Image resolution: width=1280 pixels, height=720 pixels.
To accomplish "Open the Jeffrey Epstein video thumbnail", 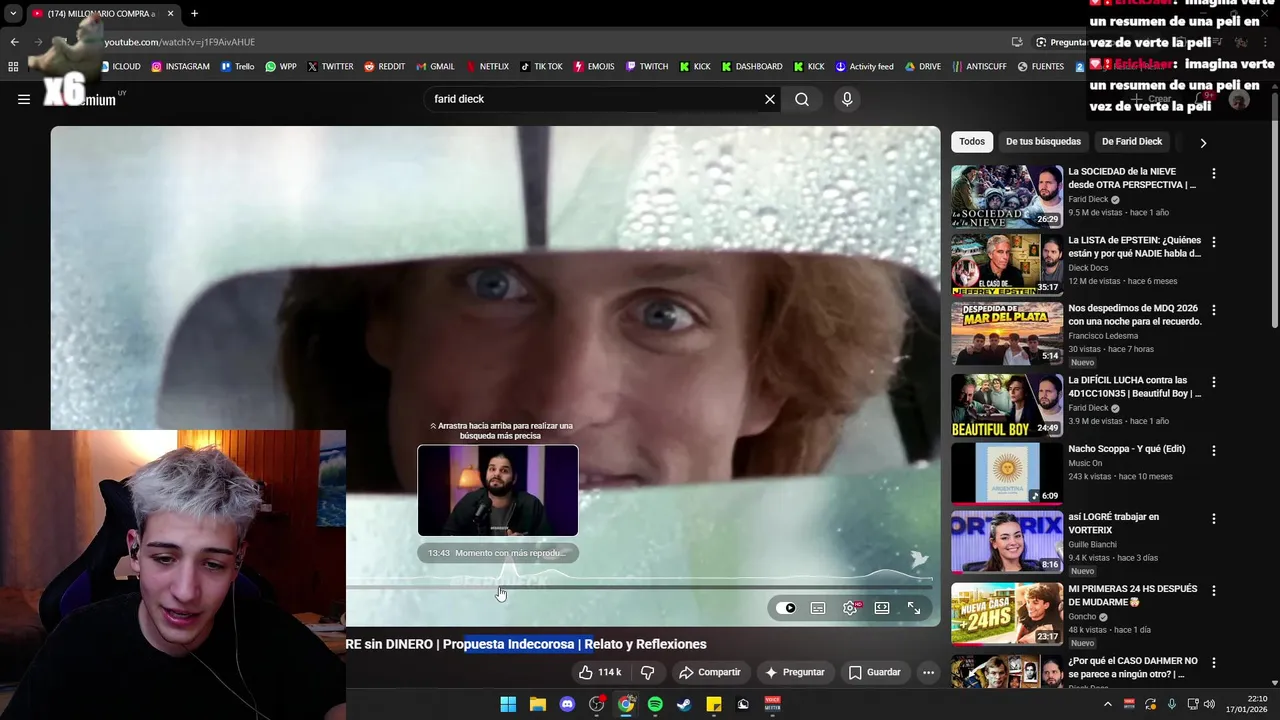I will (x=1007, y=265).
